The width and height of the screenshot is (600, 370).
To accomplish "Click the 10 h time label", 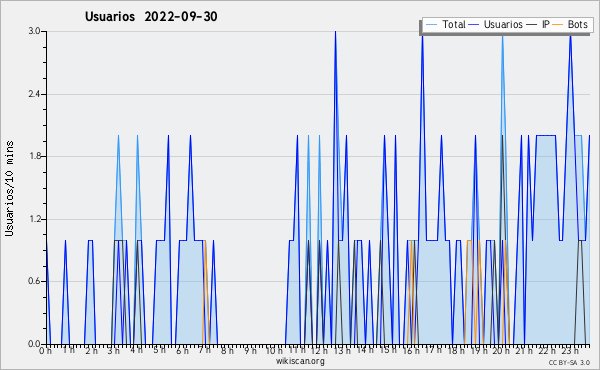I will tap(274, 350).
